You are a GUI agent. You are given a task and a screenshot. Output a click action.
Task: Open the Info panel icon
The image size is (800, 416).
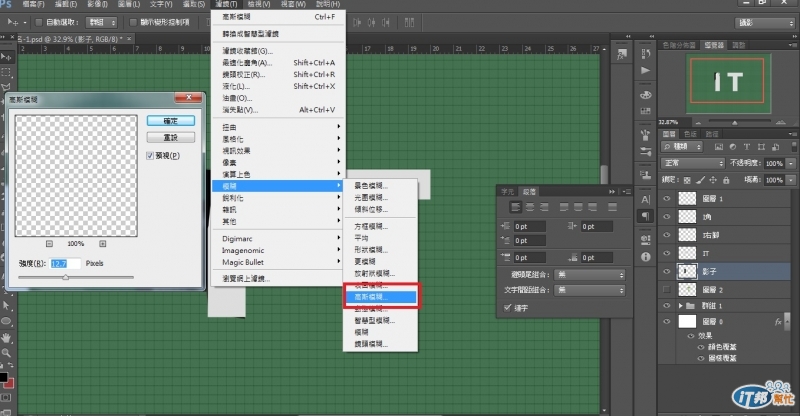645,257
